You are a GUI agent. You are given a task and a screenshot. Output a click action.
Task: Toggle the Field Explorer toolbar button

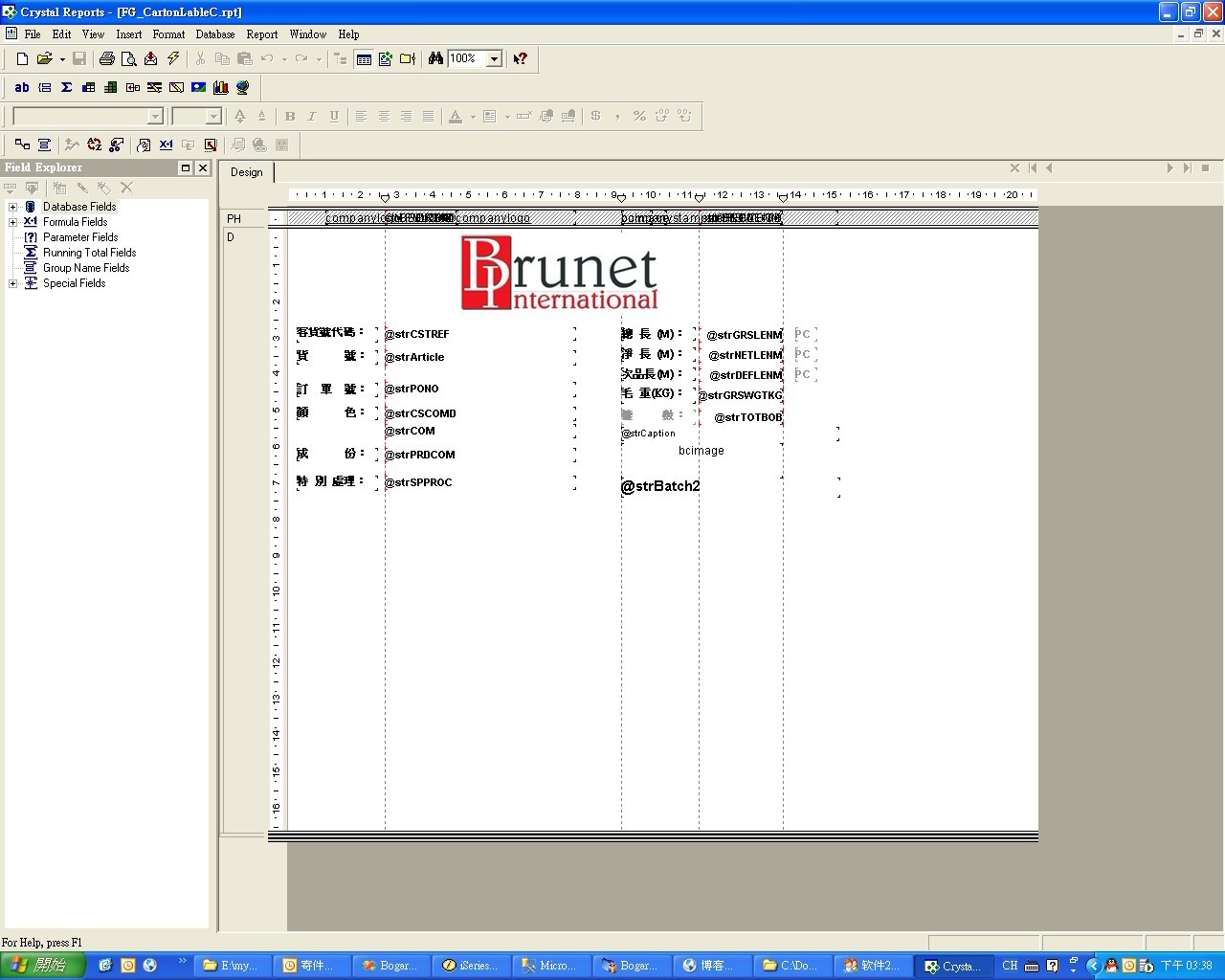tap(364, 58)
